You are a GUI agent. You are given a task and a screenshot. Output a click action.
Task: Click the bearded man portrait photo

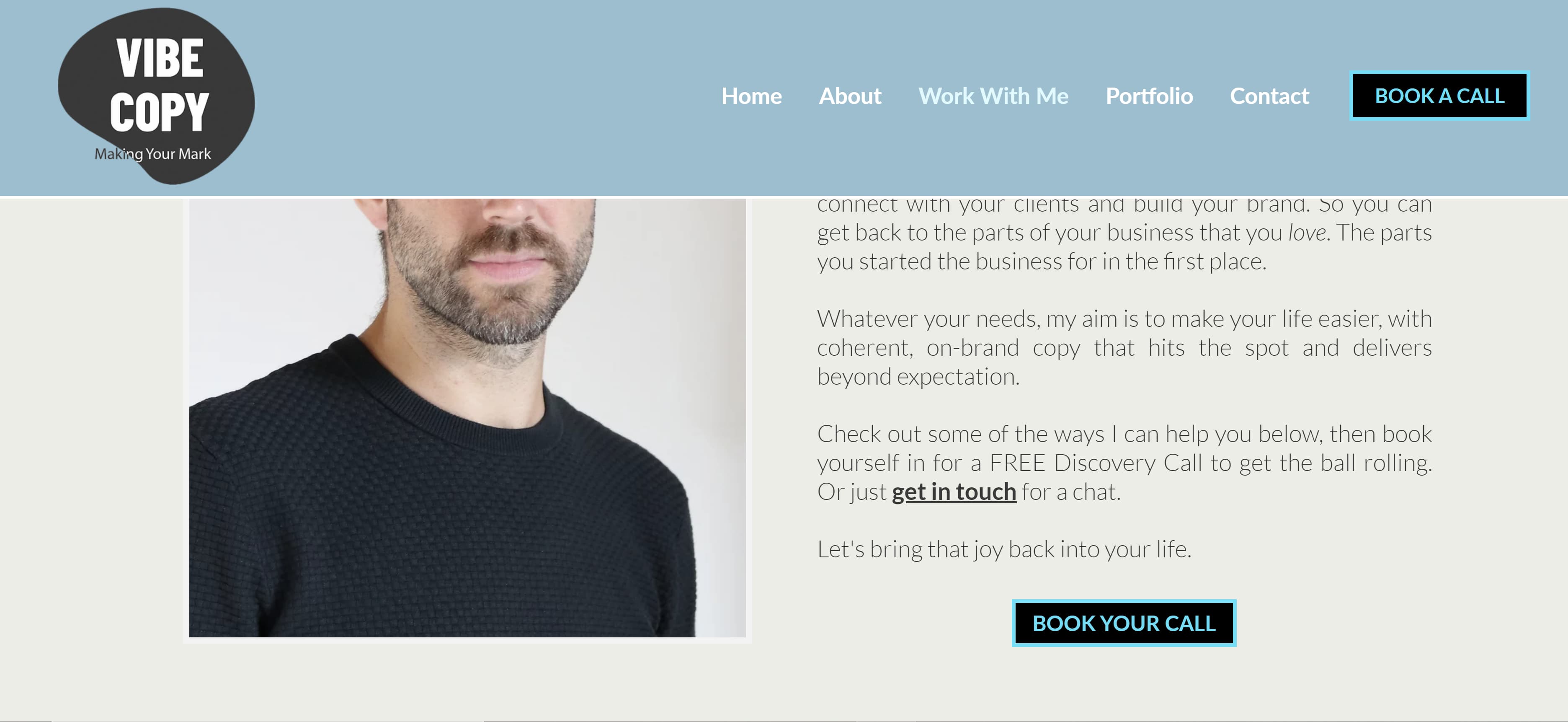click(467, 418)
